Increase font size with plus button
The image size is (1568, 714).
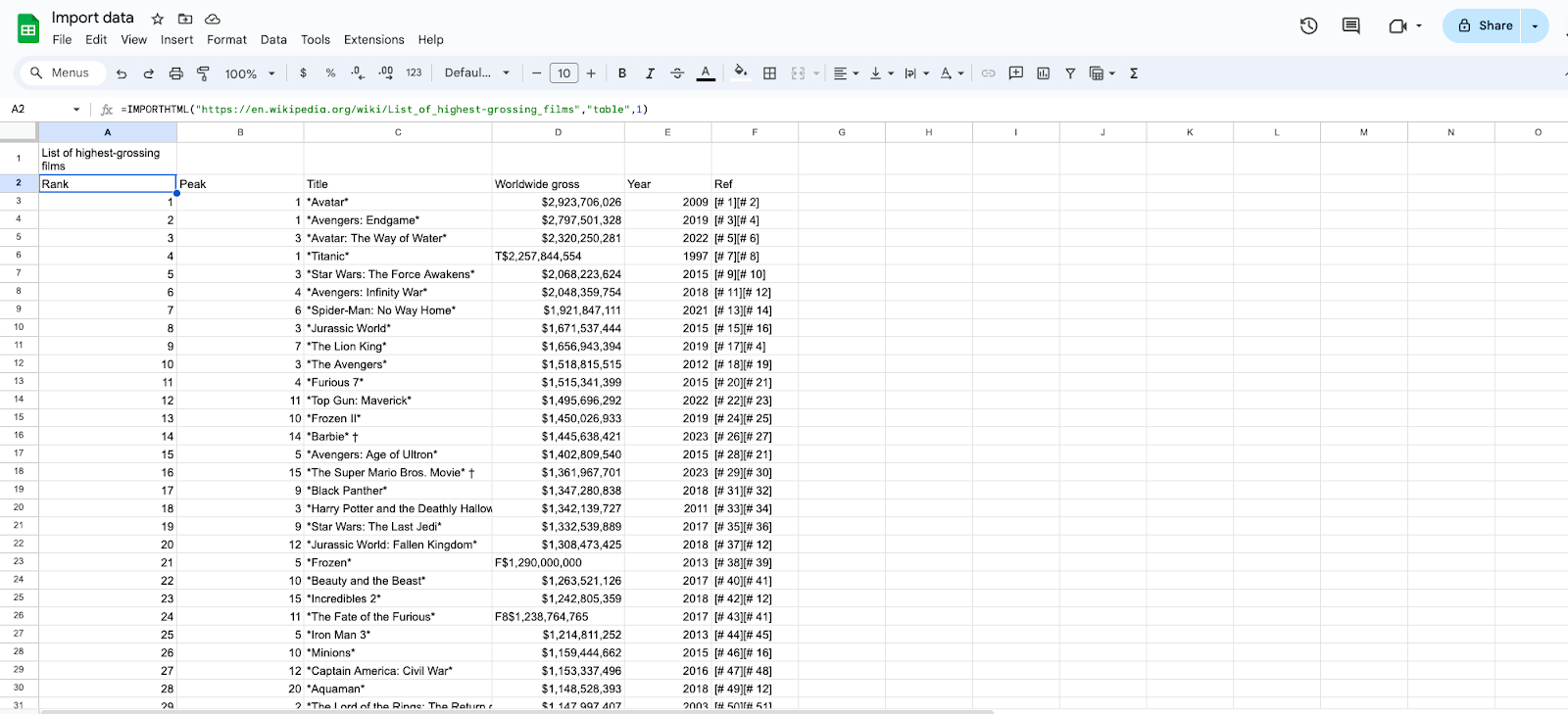point(591,73)
